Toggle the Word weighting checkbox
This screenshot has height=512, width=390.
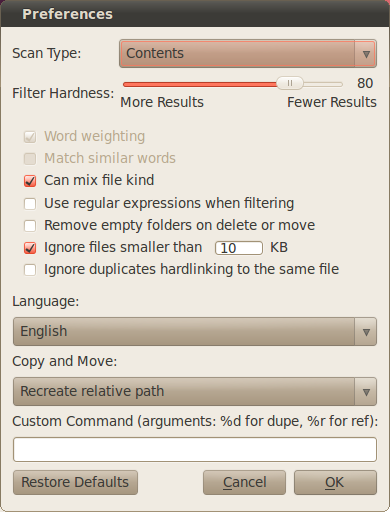point(30,137)
